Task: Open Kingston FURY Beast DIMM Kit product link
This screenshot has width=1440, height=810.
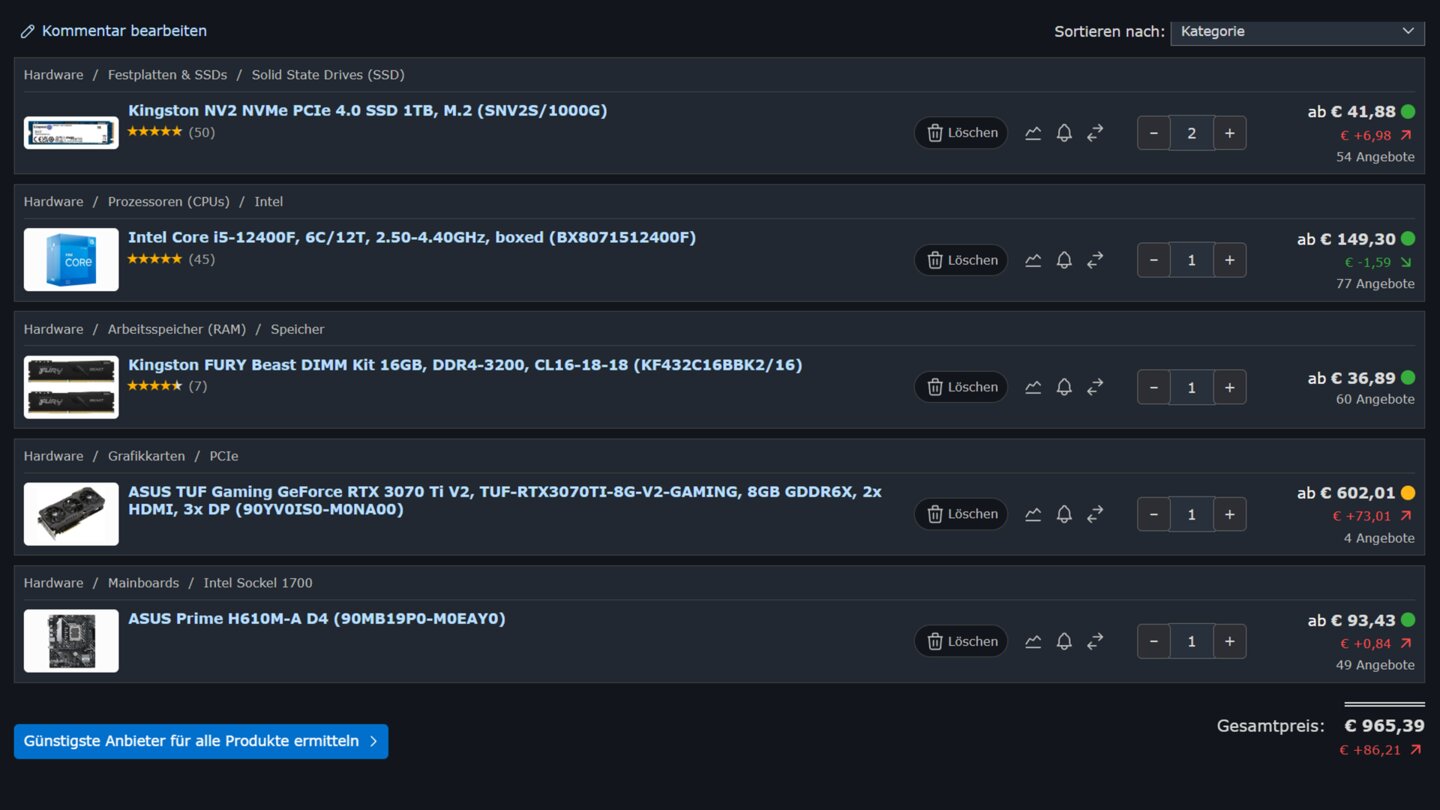Action: [465, 365]
